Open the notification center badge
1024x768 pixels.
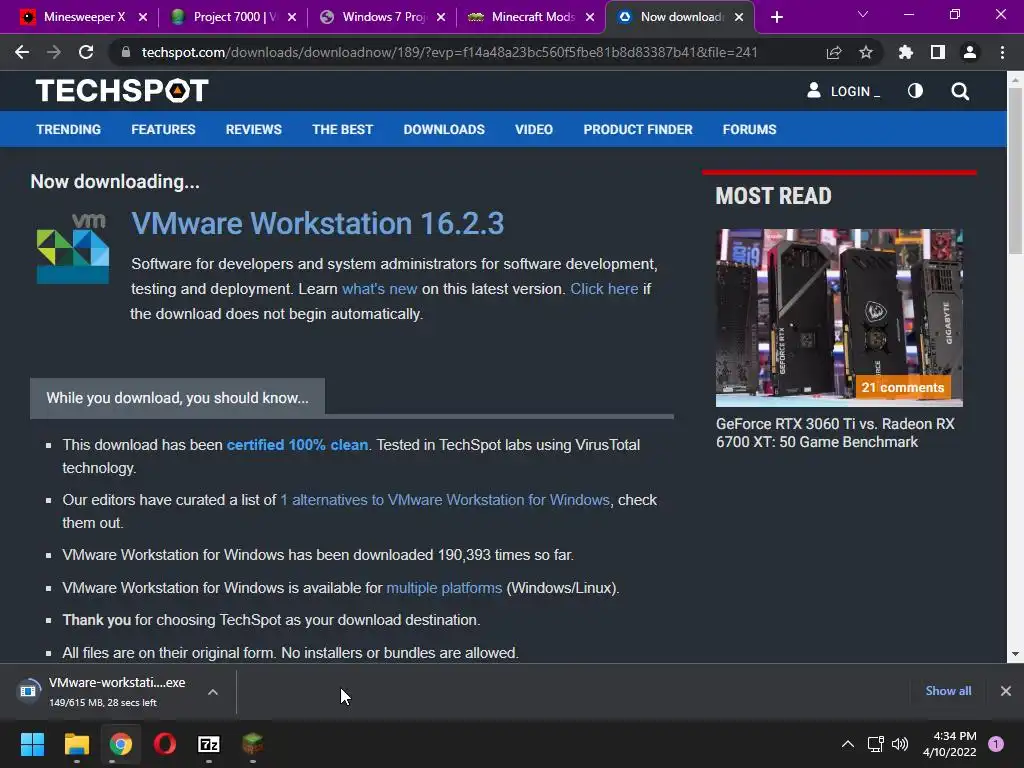(996, 744)
